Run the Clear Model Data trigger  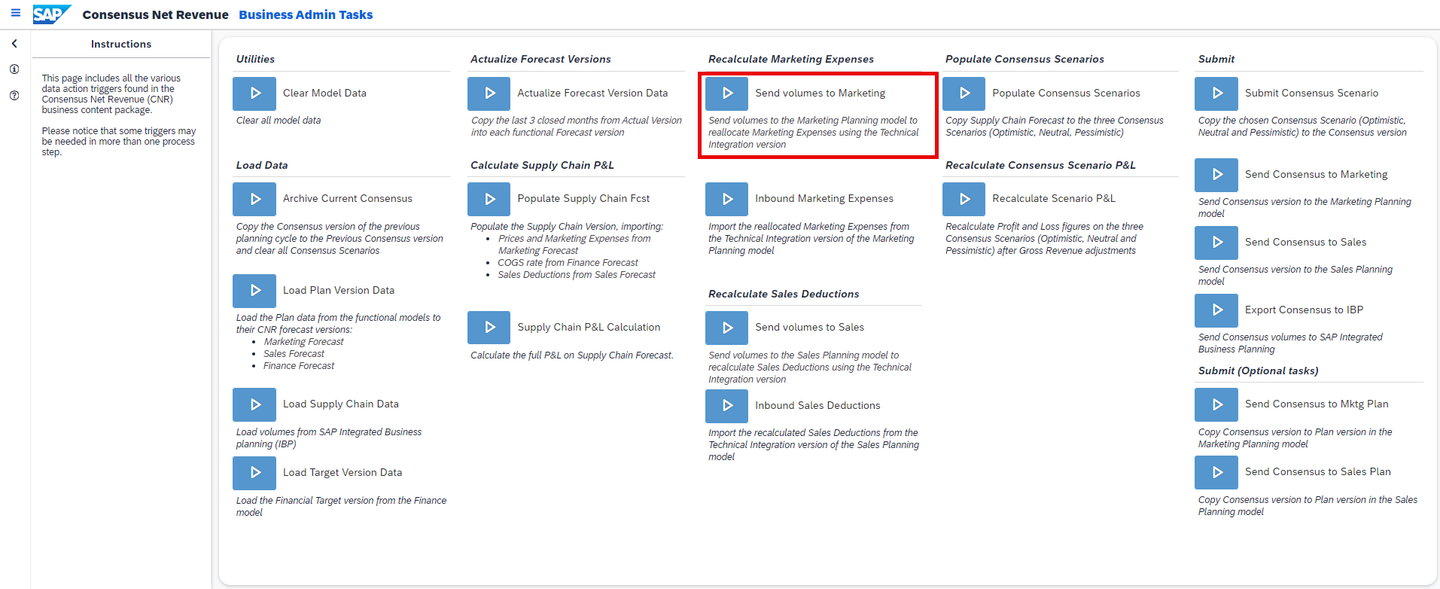tap(254, 93)
